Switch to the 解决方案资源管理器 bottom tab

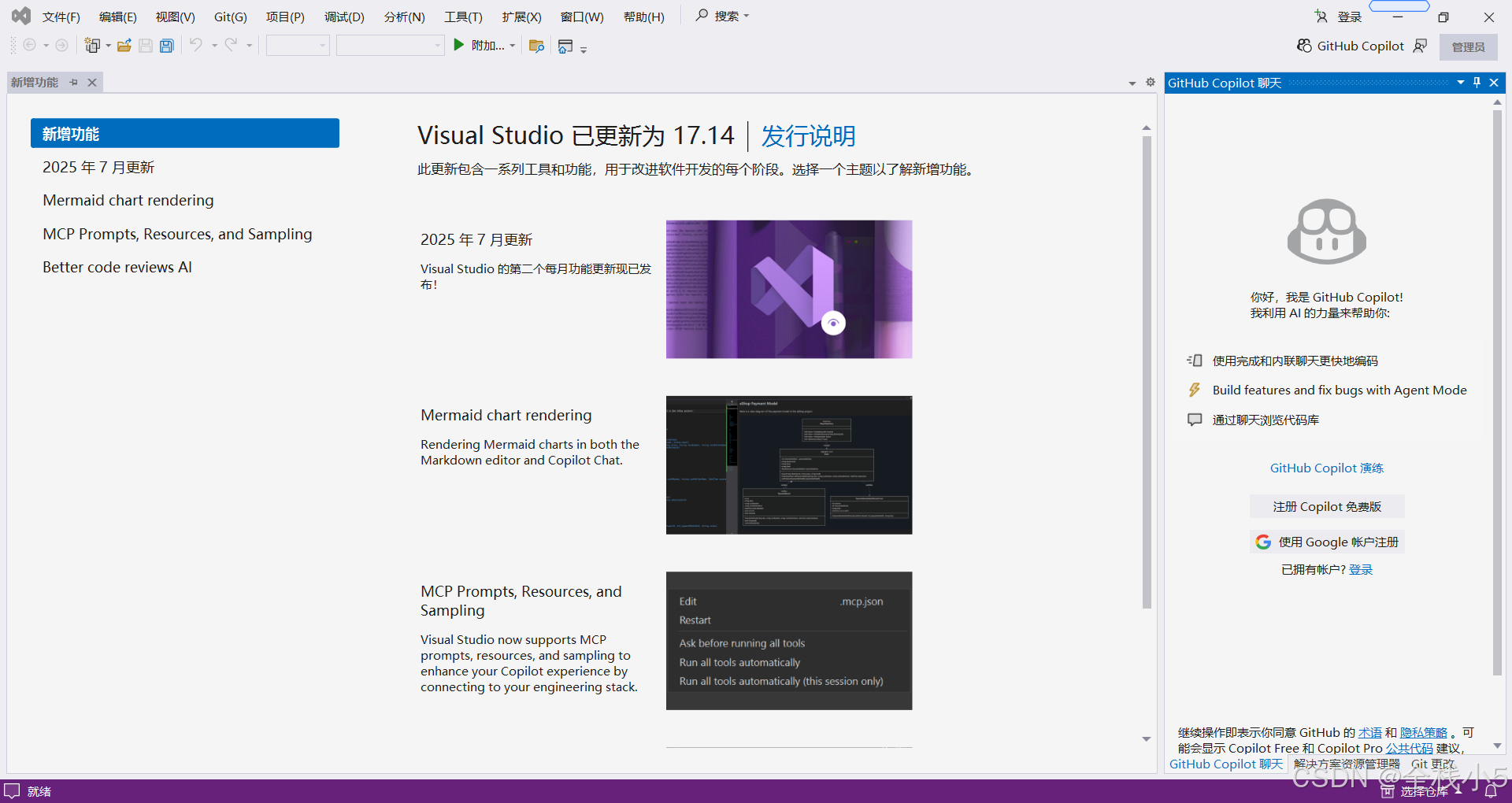pos(1347,764)
